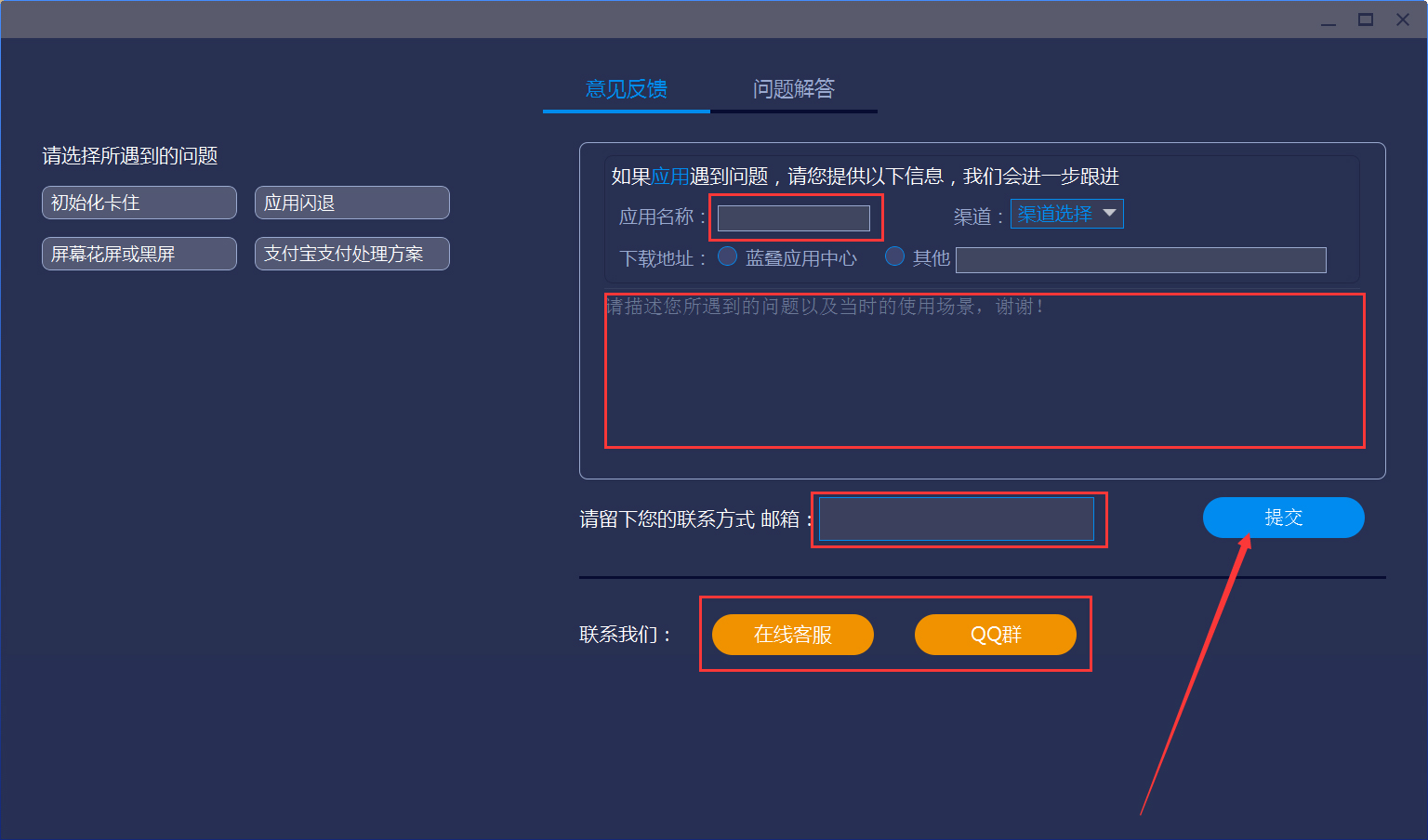Select the 蓝叠应用中心 download source
Screen dimensions: 1428x840
[728, 256]
